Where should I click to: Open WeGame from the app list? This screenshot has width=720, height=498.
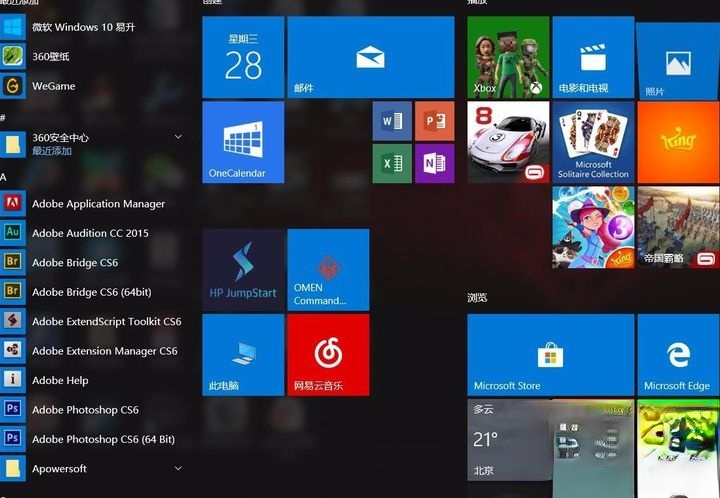(53, 86)
